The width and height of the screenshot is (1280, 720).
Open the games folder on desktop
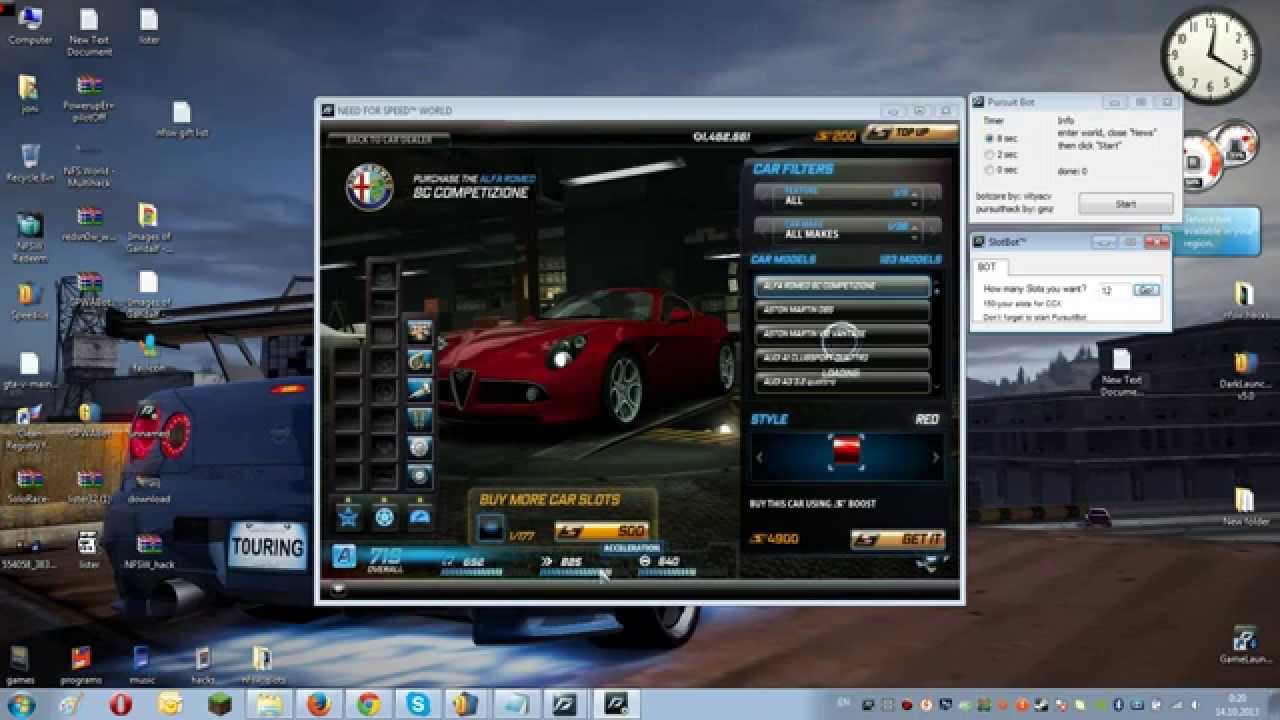click(20, 666)
